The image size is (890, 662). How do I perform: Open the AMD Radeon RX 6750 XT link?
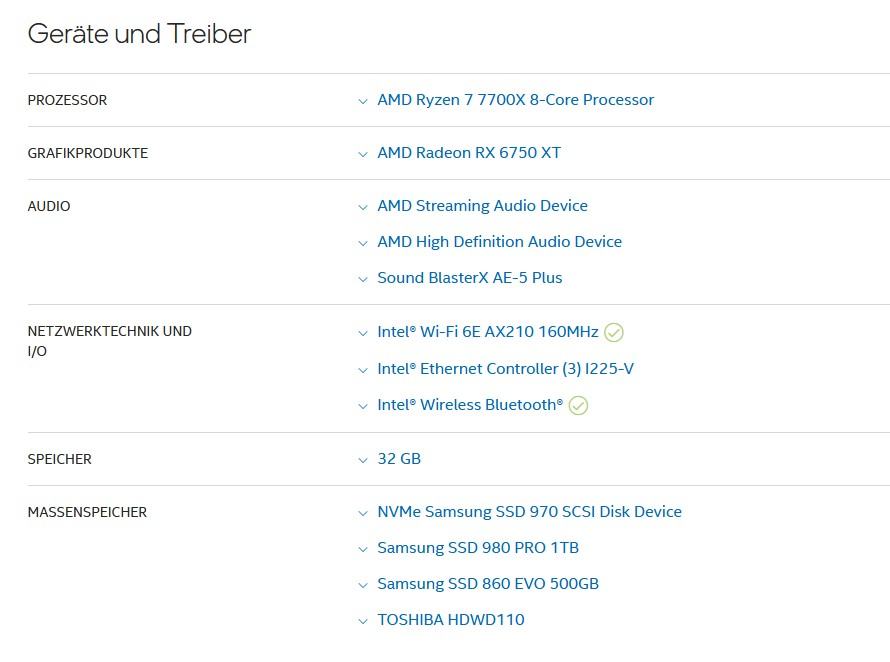point(469,153)
